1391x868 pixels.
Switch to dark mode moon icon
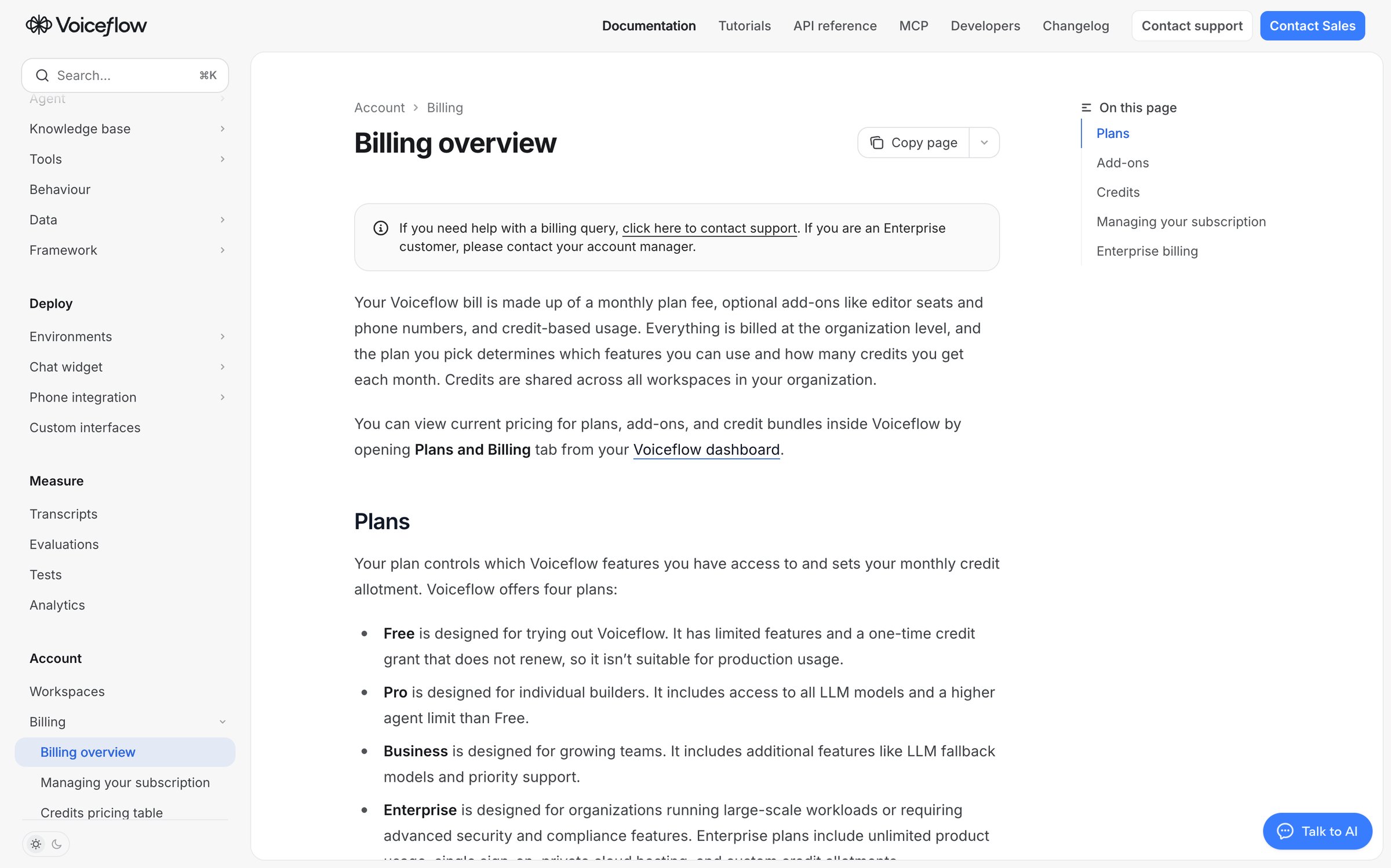coord(57,844)
